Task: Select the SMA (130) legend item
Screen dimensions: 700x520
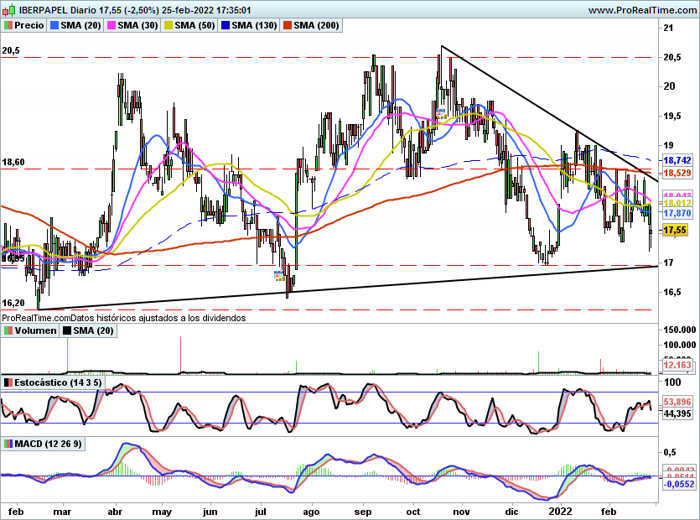Action: [250, 25]
